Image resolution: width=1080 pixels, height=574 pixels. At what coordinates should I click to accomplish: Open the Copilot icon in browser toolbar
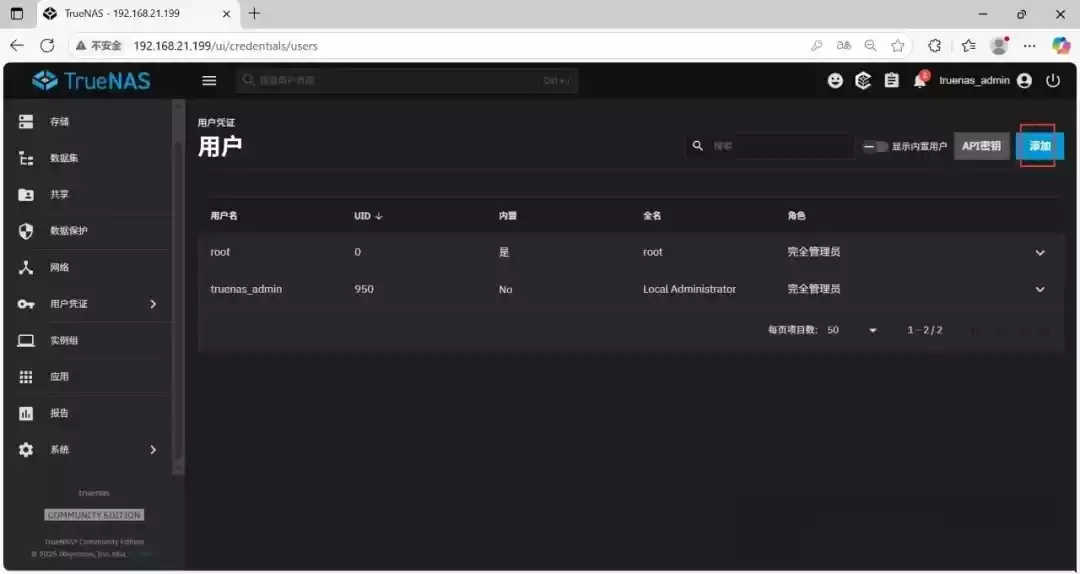[x=1061, y=45]
